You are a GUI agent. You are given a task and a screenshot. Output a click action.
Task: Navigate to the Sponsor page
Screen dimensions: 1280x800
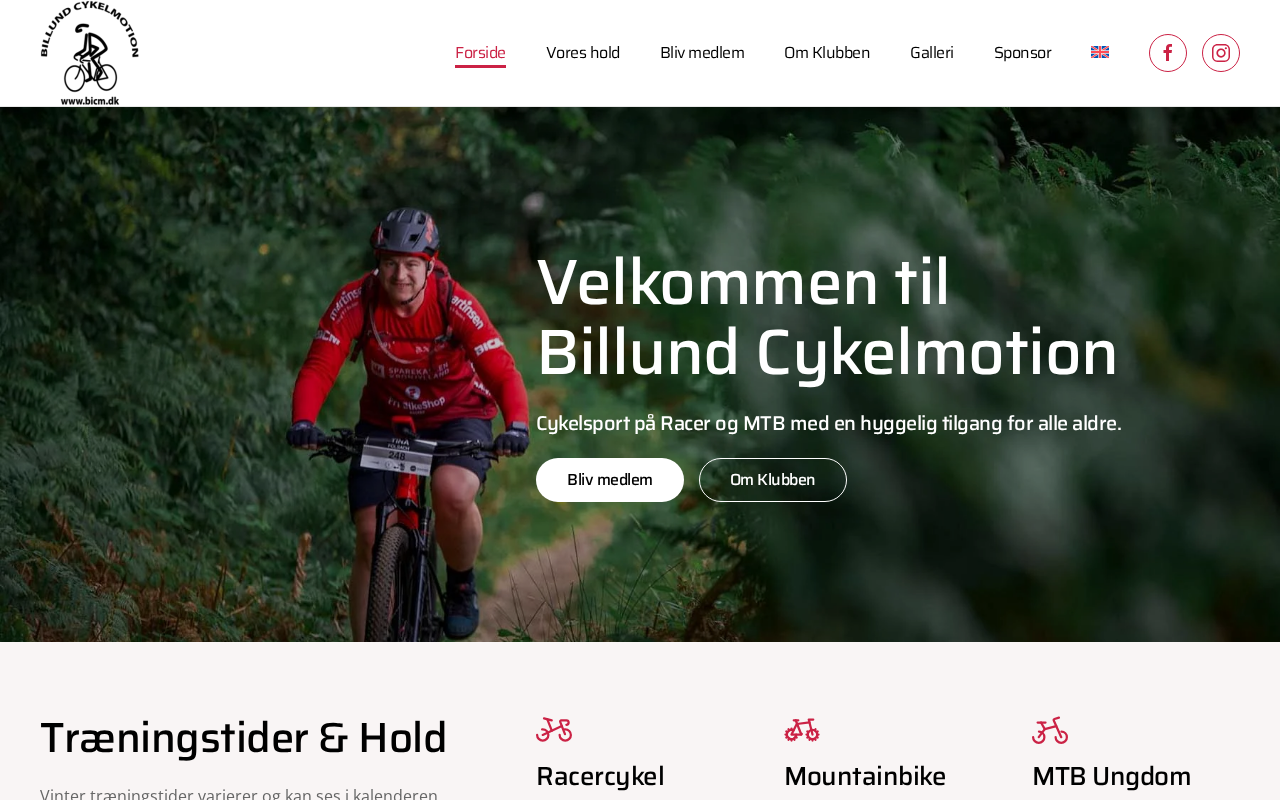tap(1022, 53)
